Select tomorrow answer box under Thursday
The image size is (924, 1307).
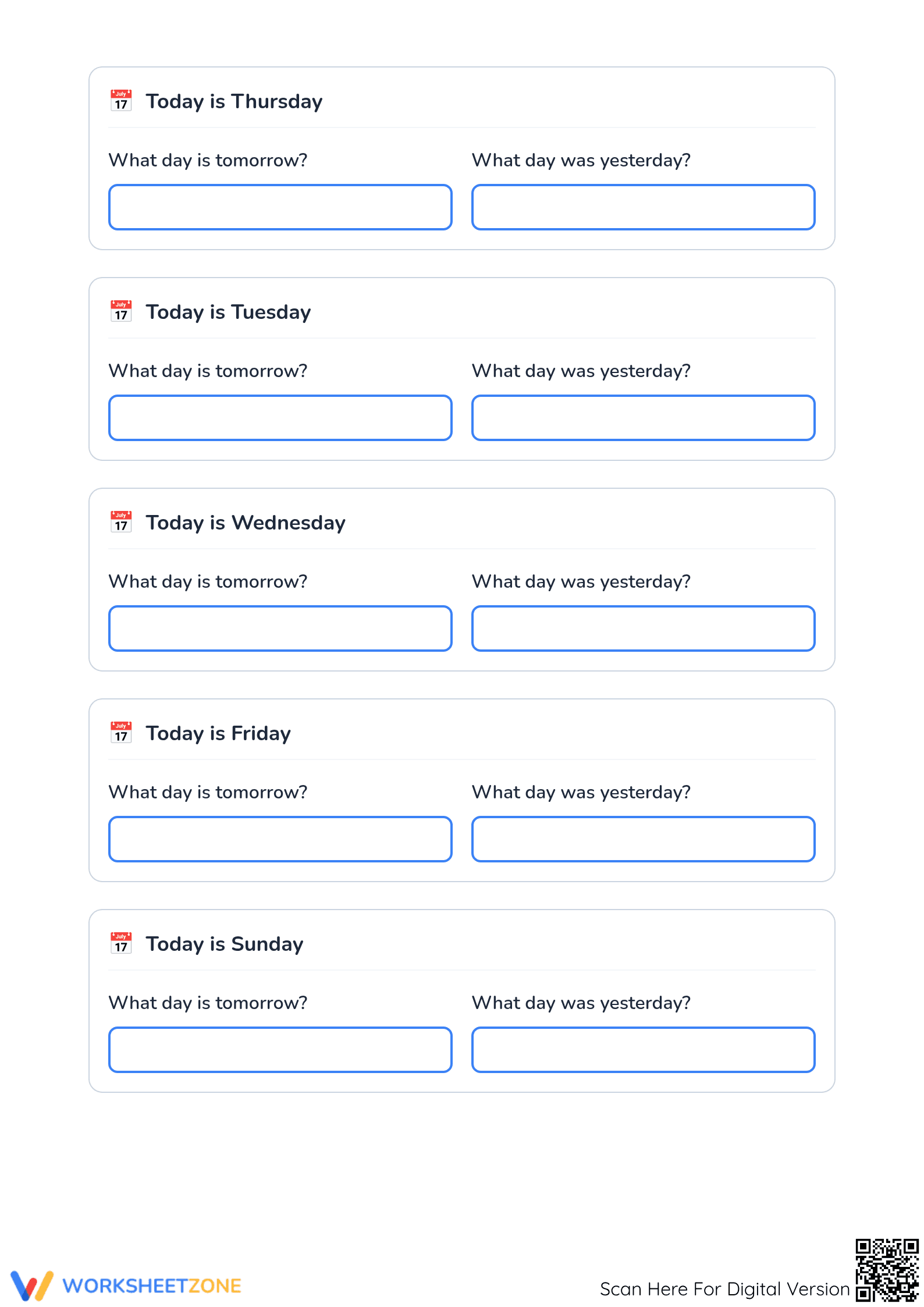pos(280,207)
